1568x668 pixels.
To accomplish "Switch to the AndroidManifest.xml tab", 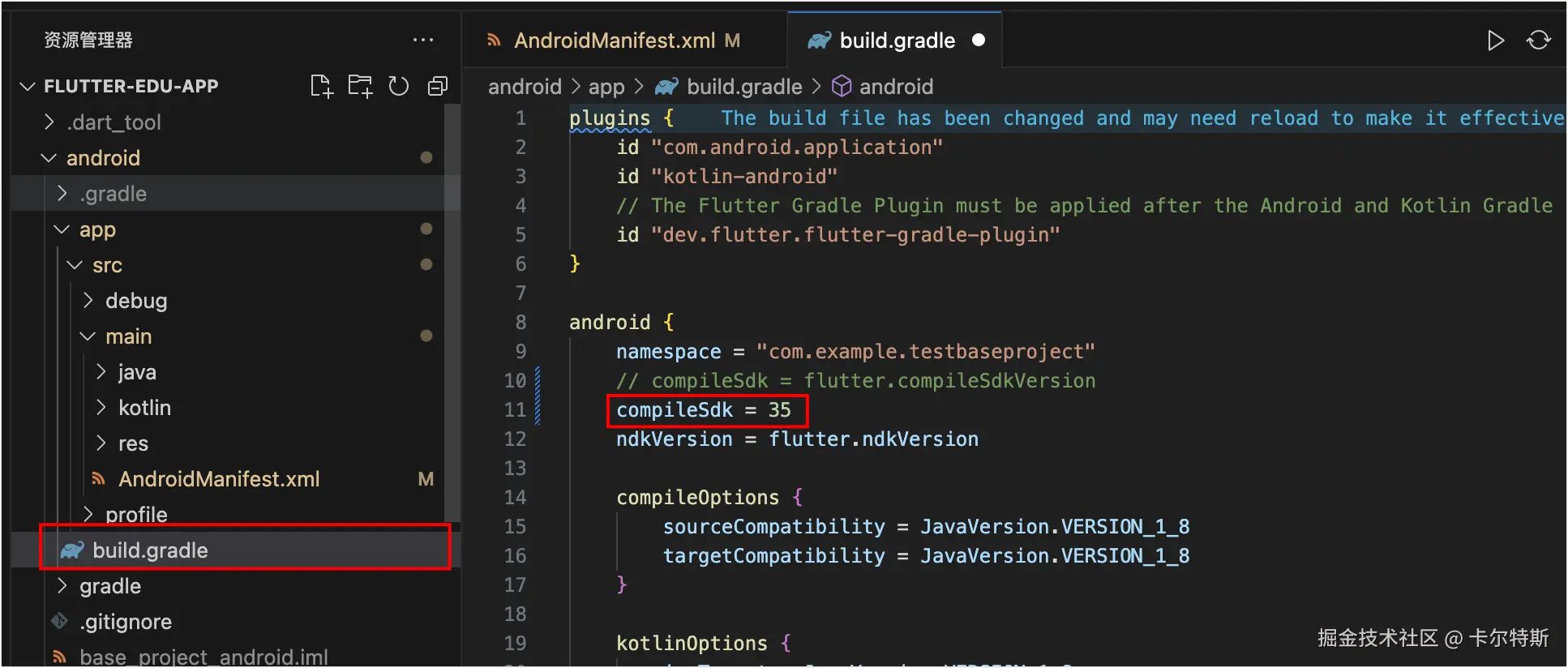I will 625,40.
